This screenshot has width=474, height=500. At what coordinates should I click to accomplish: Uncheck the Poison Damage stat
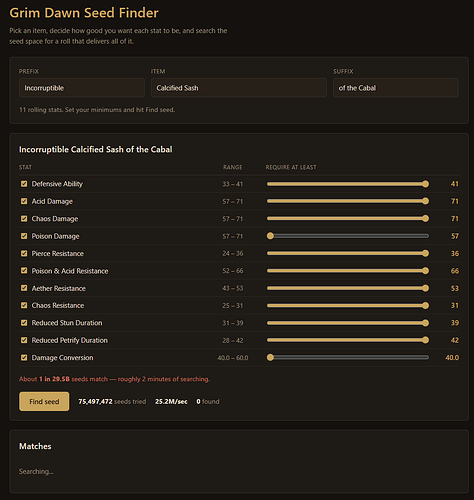point(24,236)
